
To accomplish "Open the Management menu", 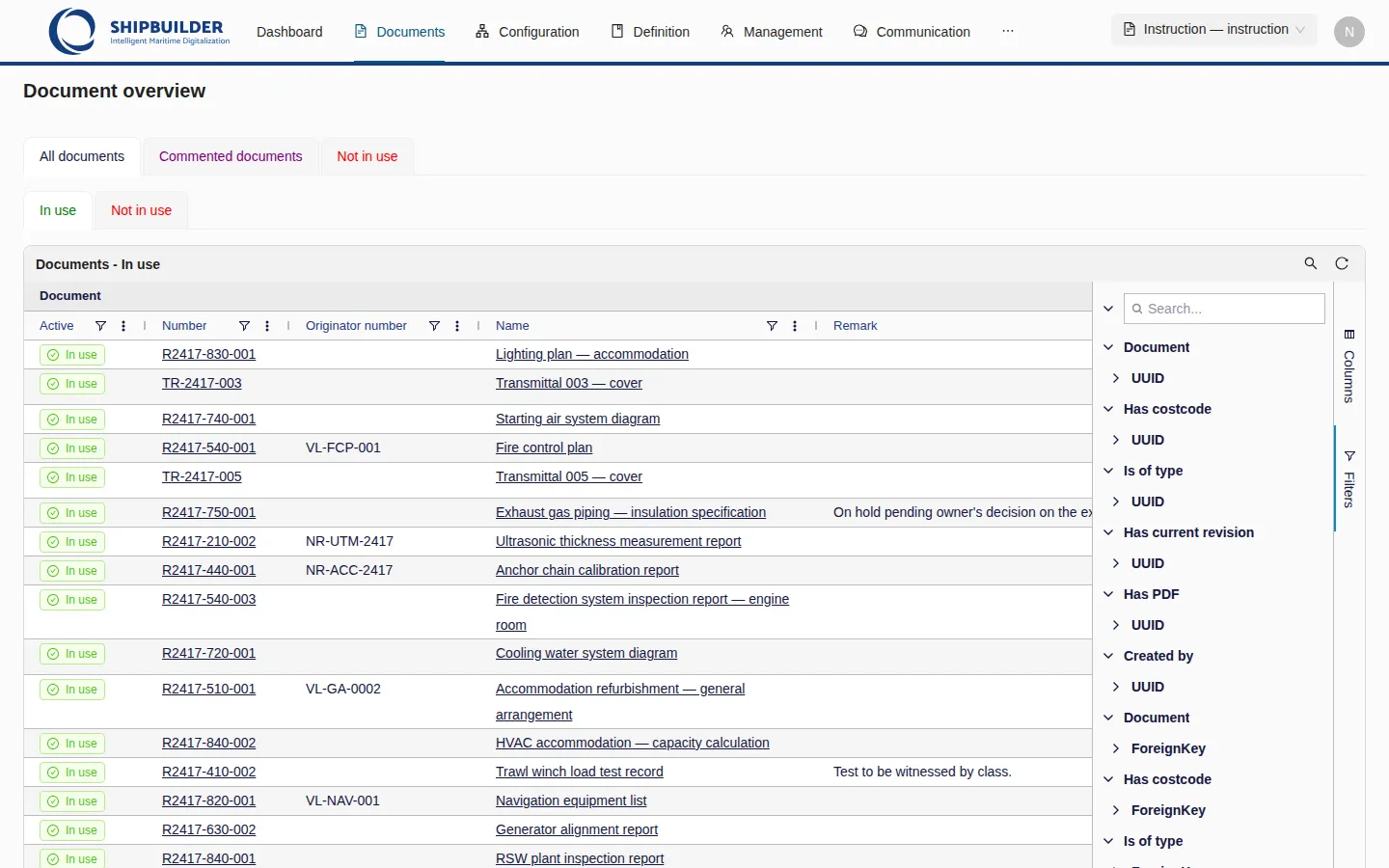I will (x=772, y=32).
